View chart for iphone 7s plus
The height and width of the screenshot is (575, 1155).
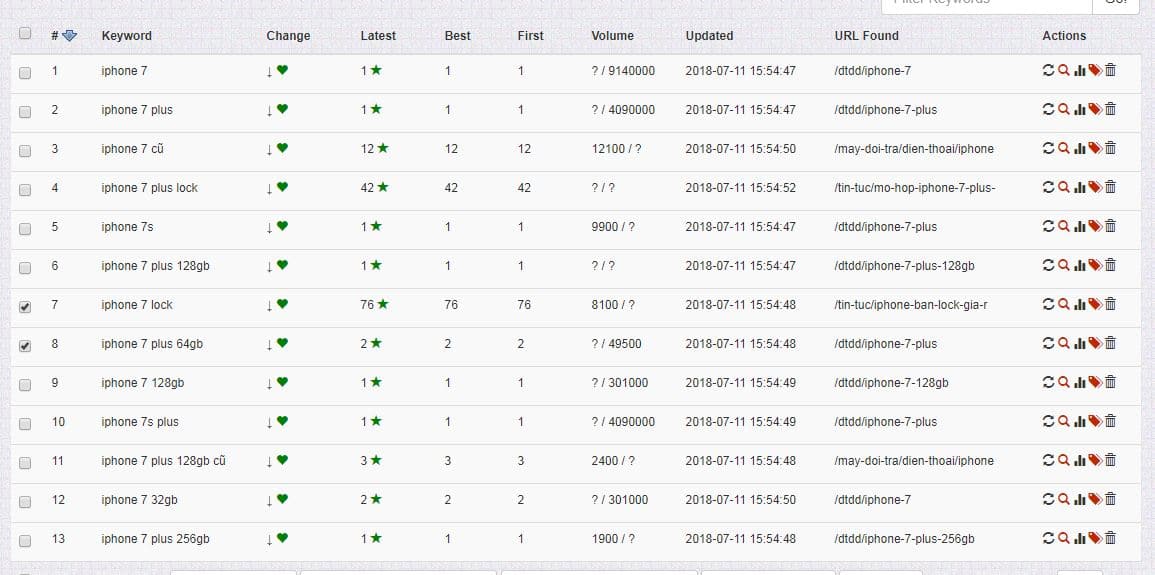(x=1080, y=421)
